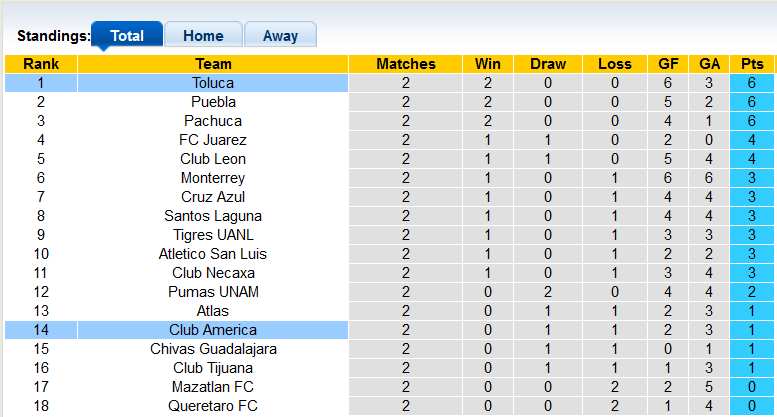Screen dimensions: 777x417
Task: Click Cruz Azul team name
Action: [x=213, y=197]
